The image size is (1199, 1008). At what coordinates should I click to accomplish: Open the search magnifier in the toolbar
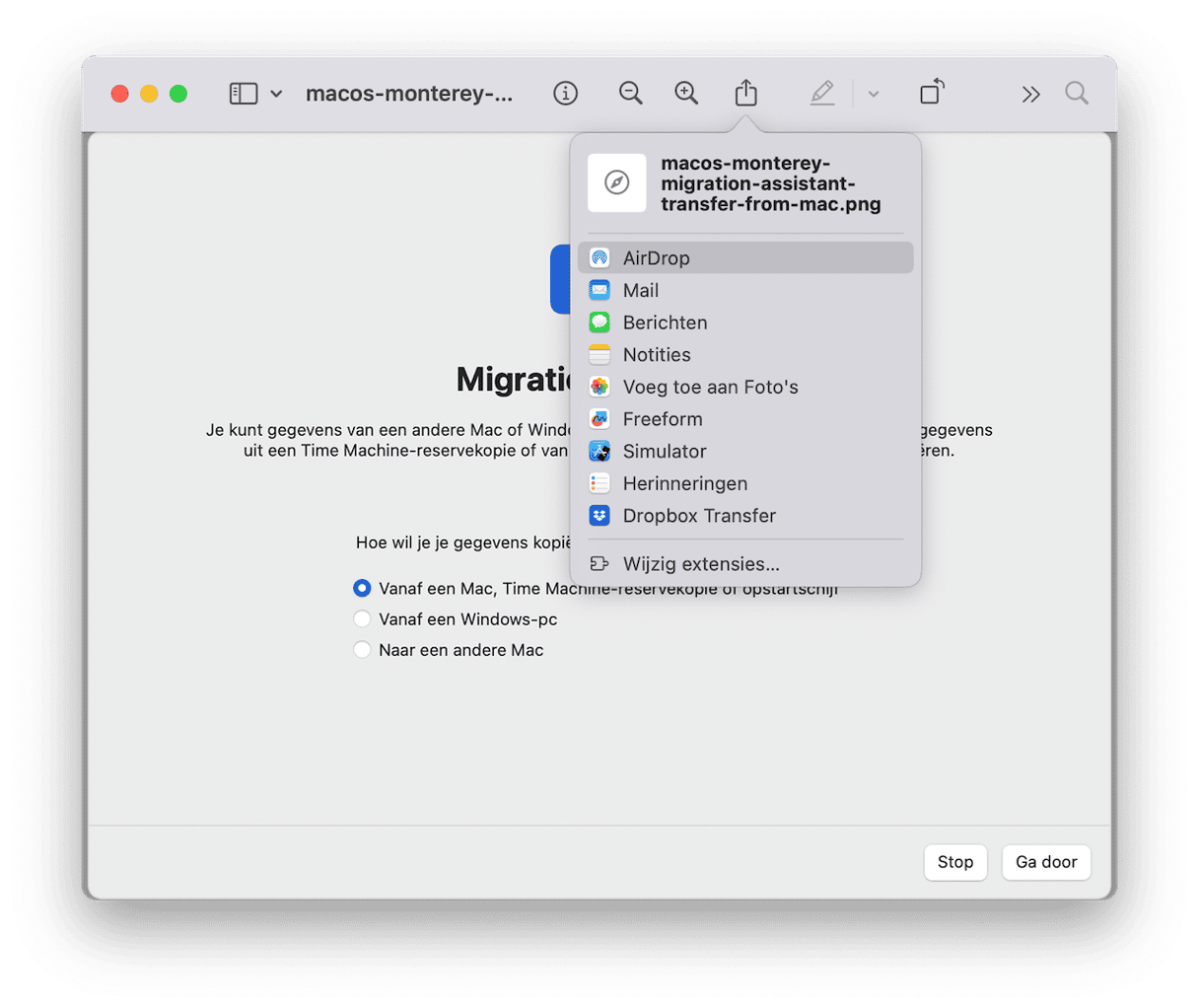(1077, 94)
